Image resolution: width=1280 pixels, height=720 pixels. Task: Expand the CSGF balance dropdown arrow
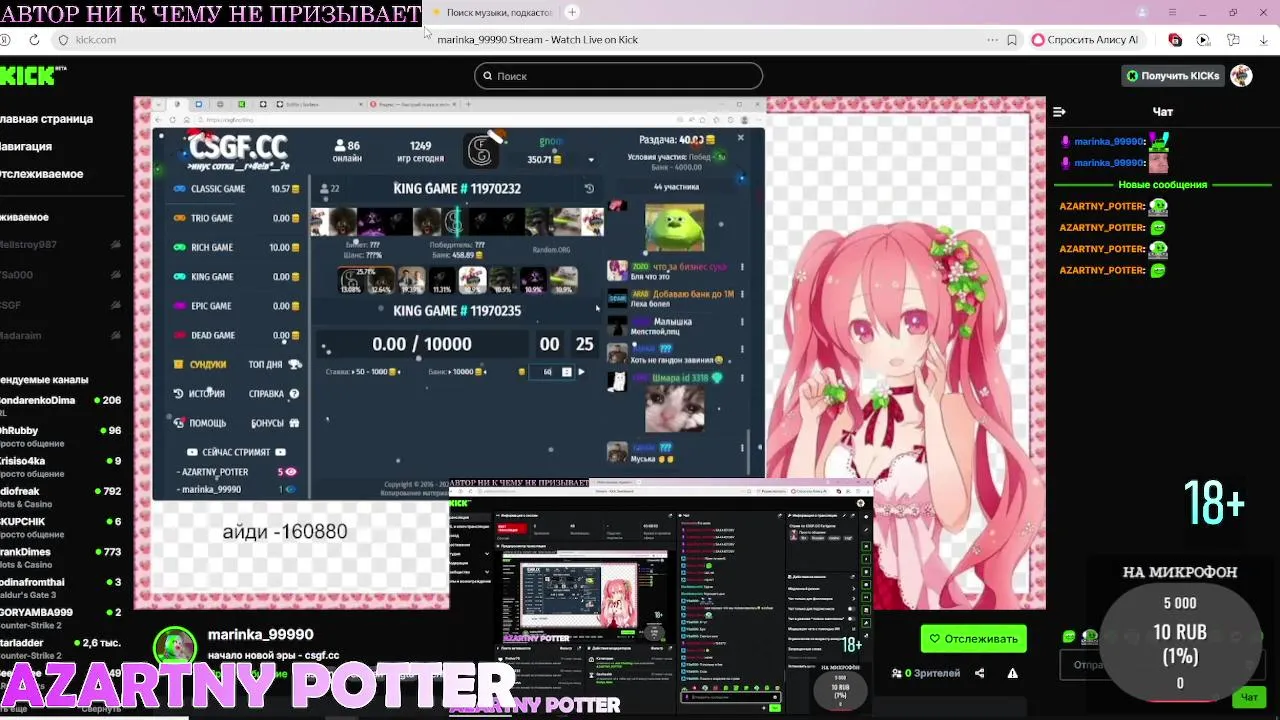click(x=591, y=160)
